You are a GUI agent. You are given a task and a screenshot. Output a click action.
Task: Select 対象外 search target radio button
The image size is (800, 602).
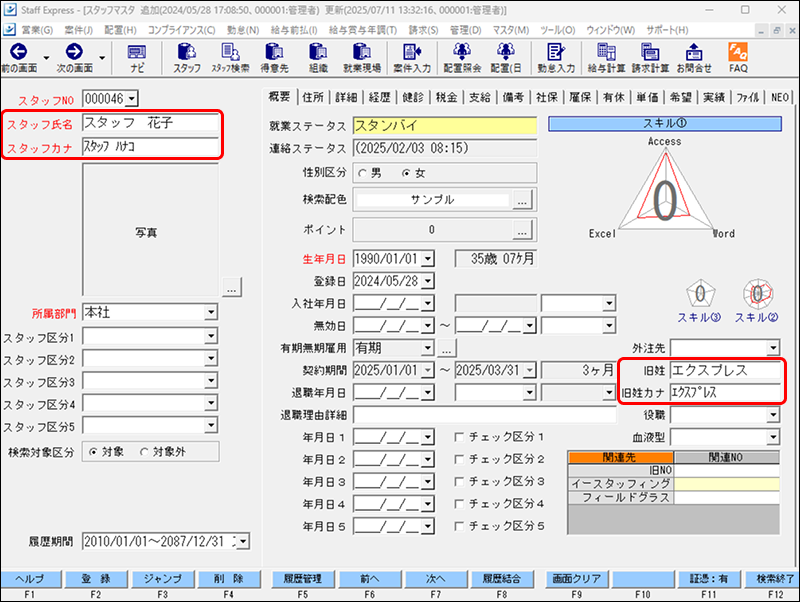pos(144,452)
